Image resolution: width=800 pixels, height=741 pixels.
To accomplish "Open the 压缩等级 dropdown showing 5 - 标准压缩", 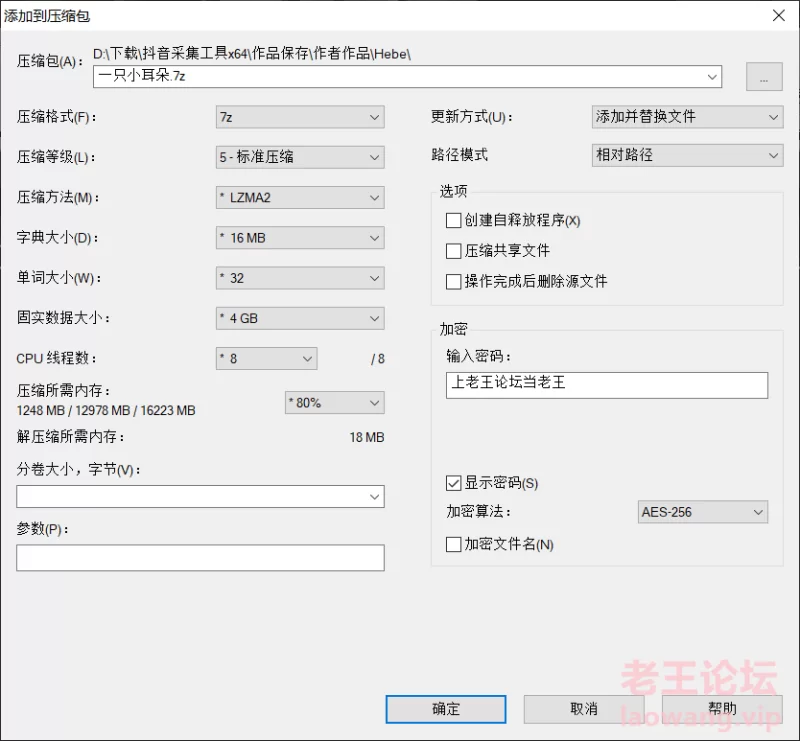I will click(x=300, y=157).
